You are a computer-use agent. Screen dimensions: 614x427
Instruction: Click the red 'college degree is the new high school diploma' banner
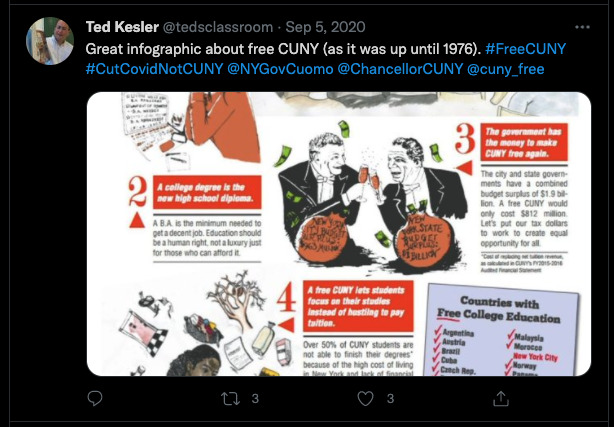pyautogui.click(x=207, y=192)
